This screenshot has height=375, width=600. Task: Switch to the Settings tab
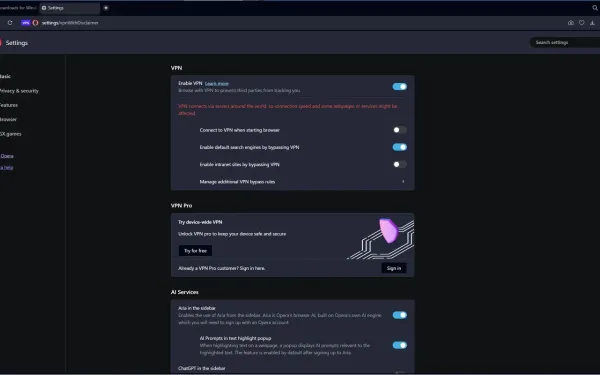[69, 8]
